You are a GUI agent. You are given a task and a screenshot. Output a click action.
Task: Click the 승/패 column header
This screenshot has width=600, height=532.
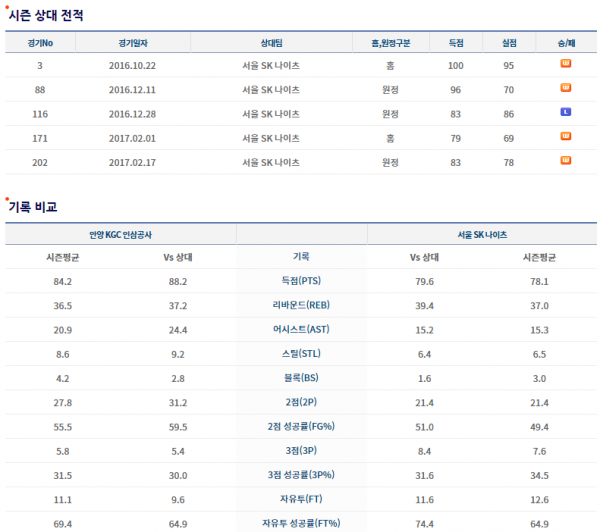coord(566,43)
